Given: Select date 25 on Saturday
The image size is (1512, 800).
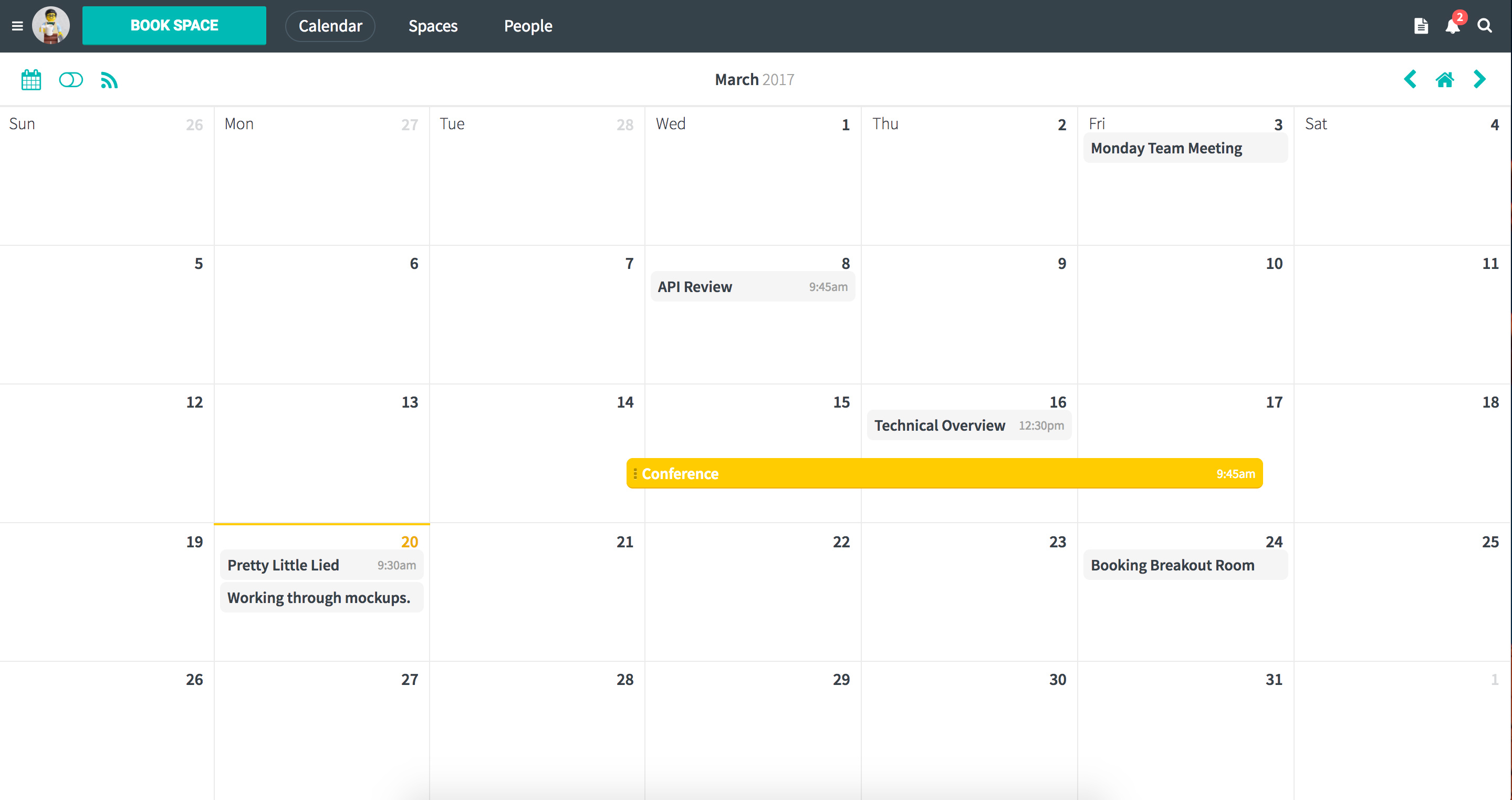Looking at the screenshot, I should (1490, 541).
